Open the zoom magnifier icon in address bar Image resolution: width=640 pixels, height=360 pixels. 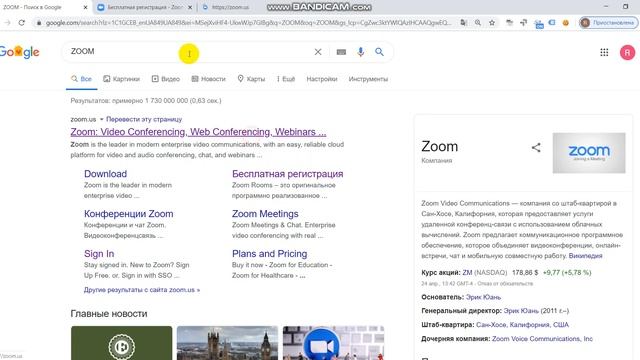point(478,23)
